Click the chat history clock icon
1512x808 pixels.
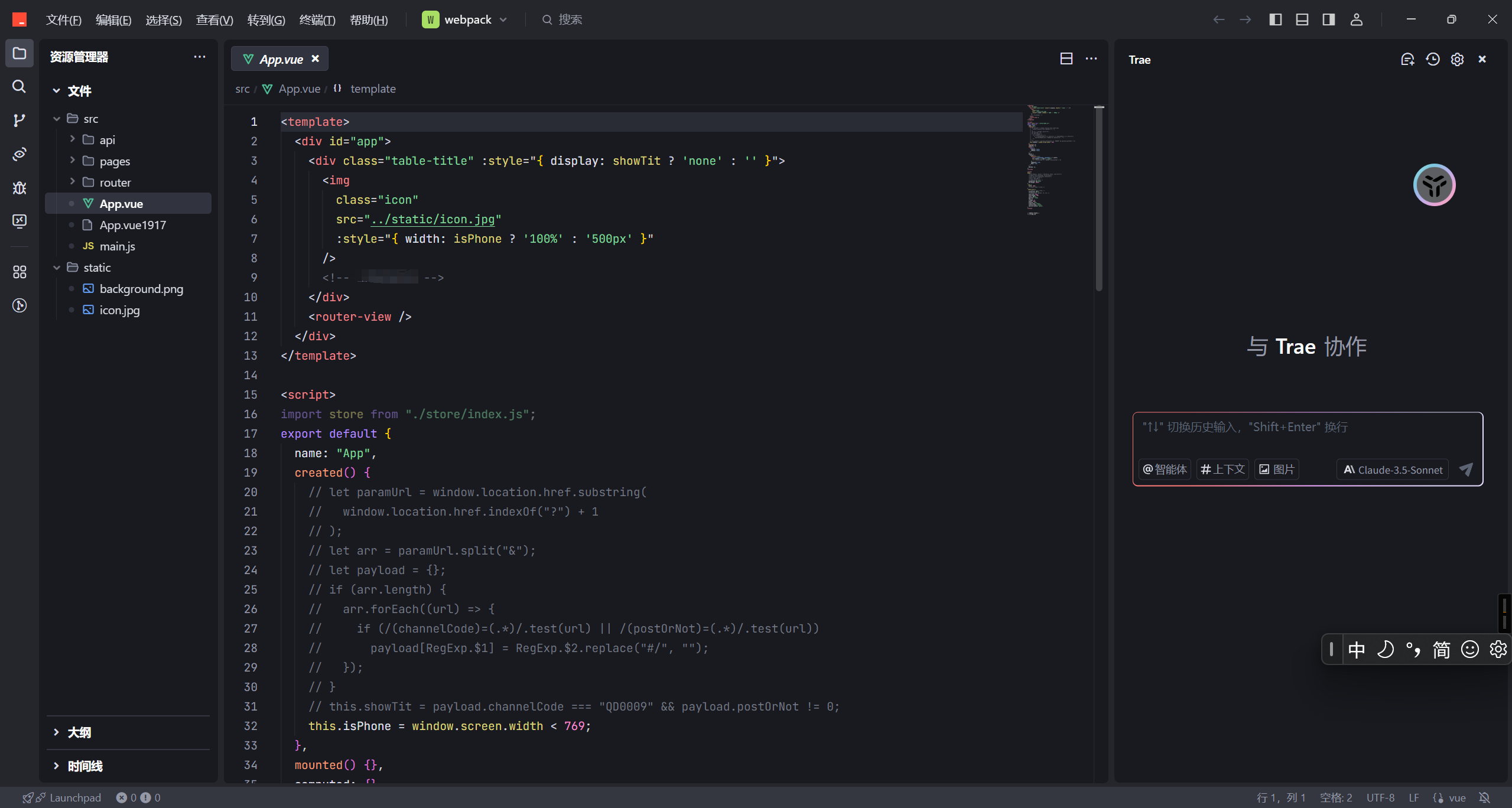tap(1432, 59)
